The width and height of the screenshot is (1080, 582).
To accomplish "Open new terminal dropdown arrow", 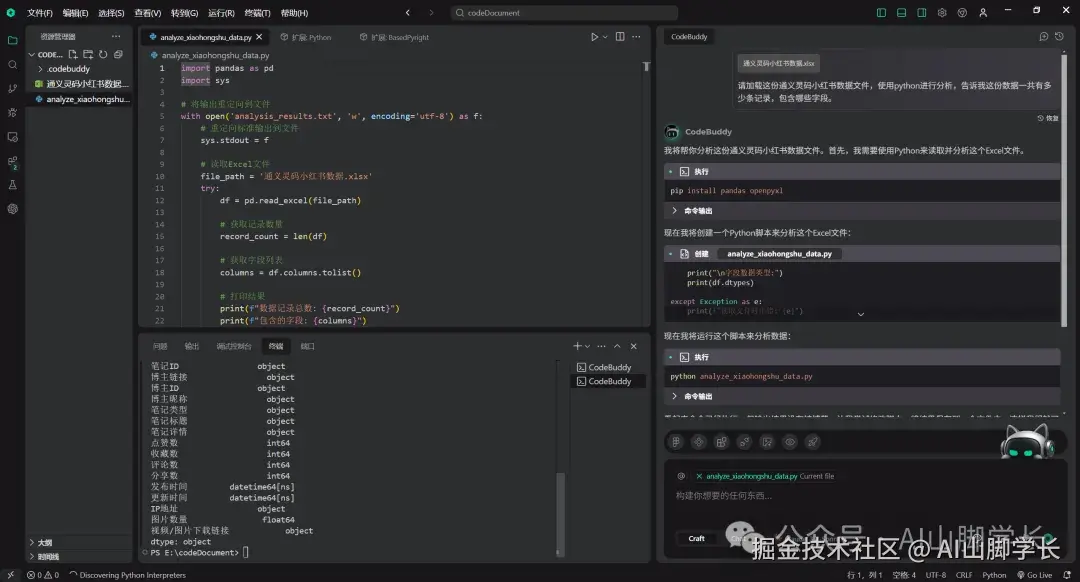I will tap(588, 346).
